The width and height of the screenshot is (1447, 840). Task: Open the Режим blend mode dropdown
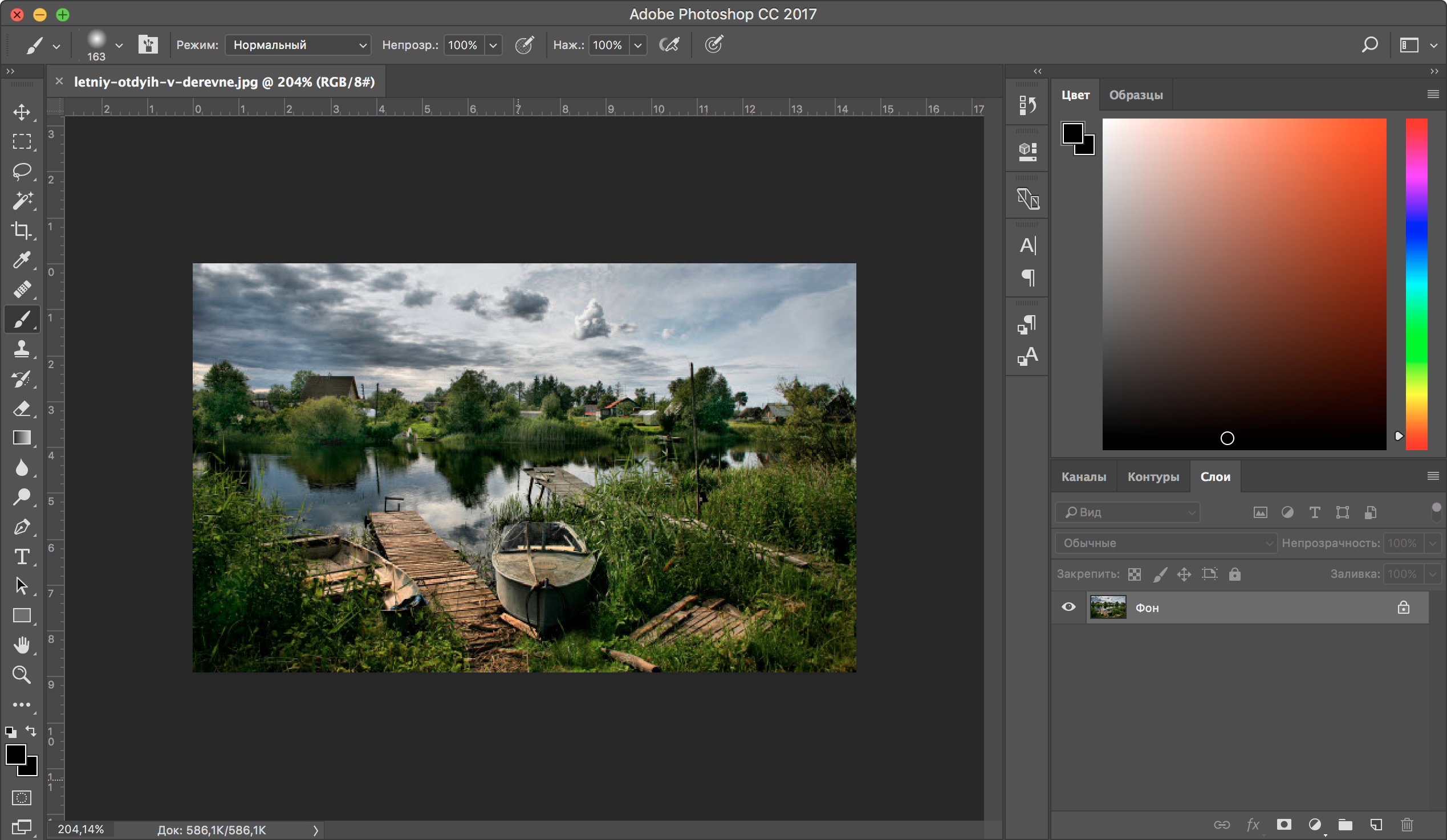click(x=298, y=45)
